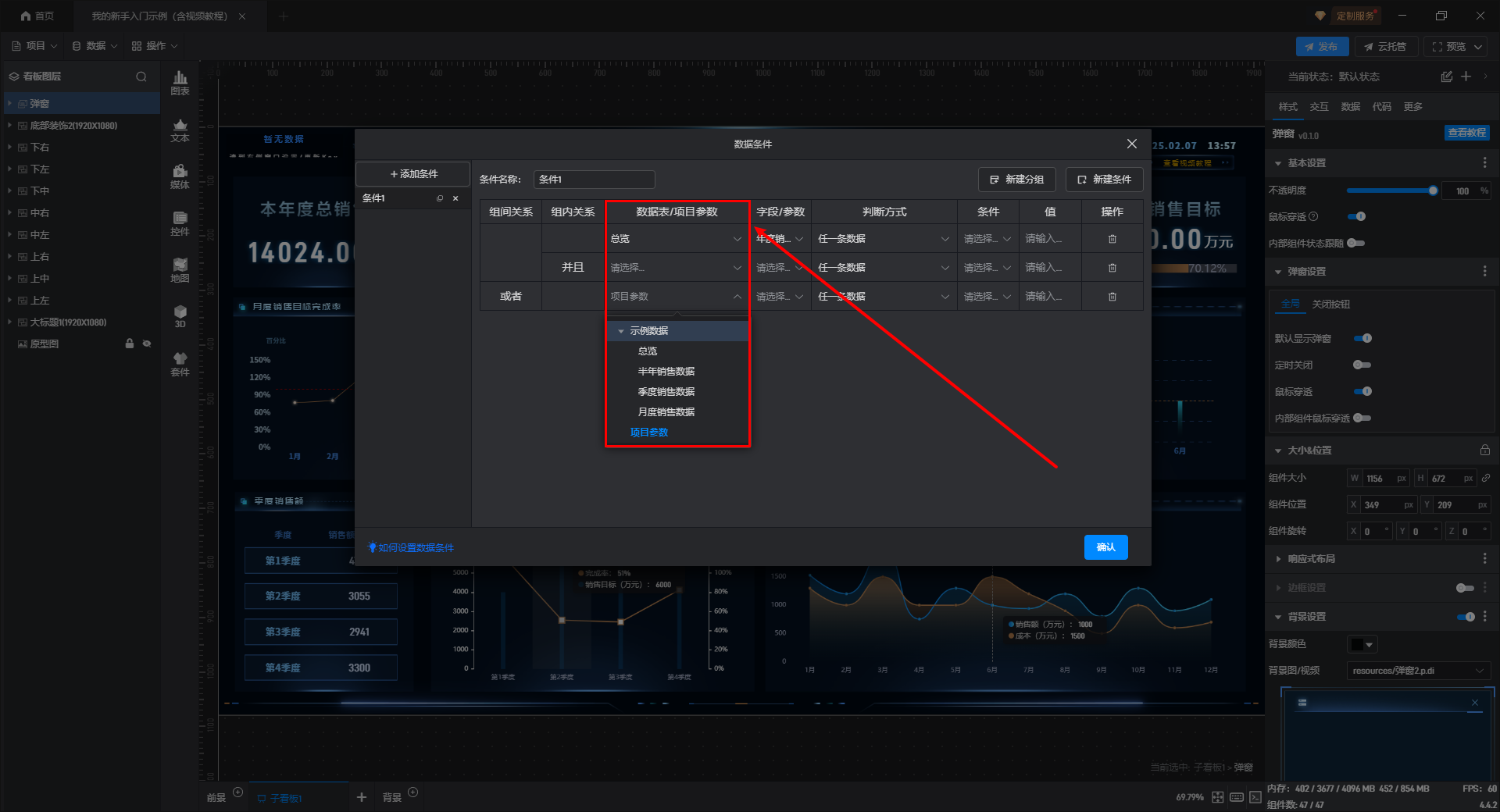Viewport: 1500px width, 812px height.
Task: Enable the 边框设置 switch
Action: [x=1466, y=588]
